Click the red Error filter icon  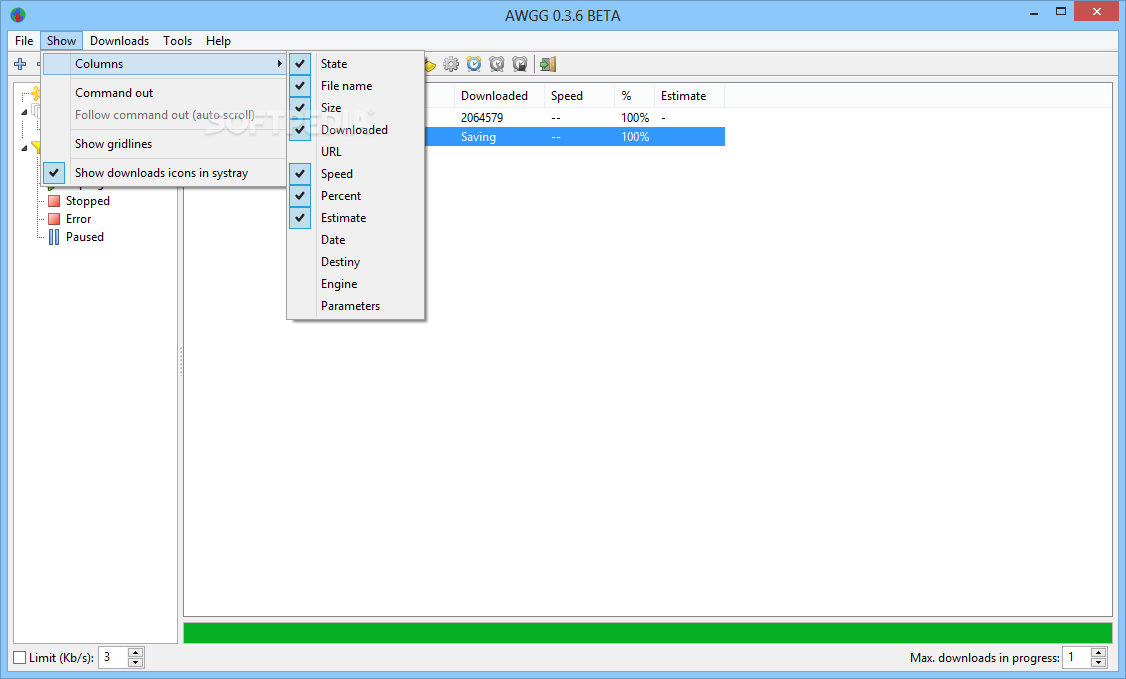(54, 219)
